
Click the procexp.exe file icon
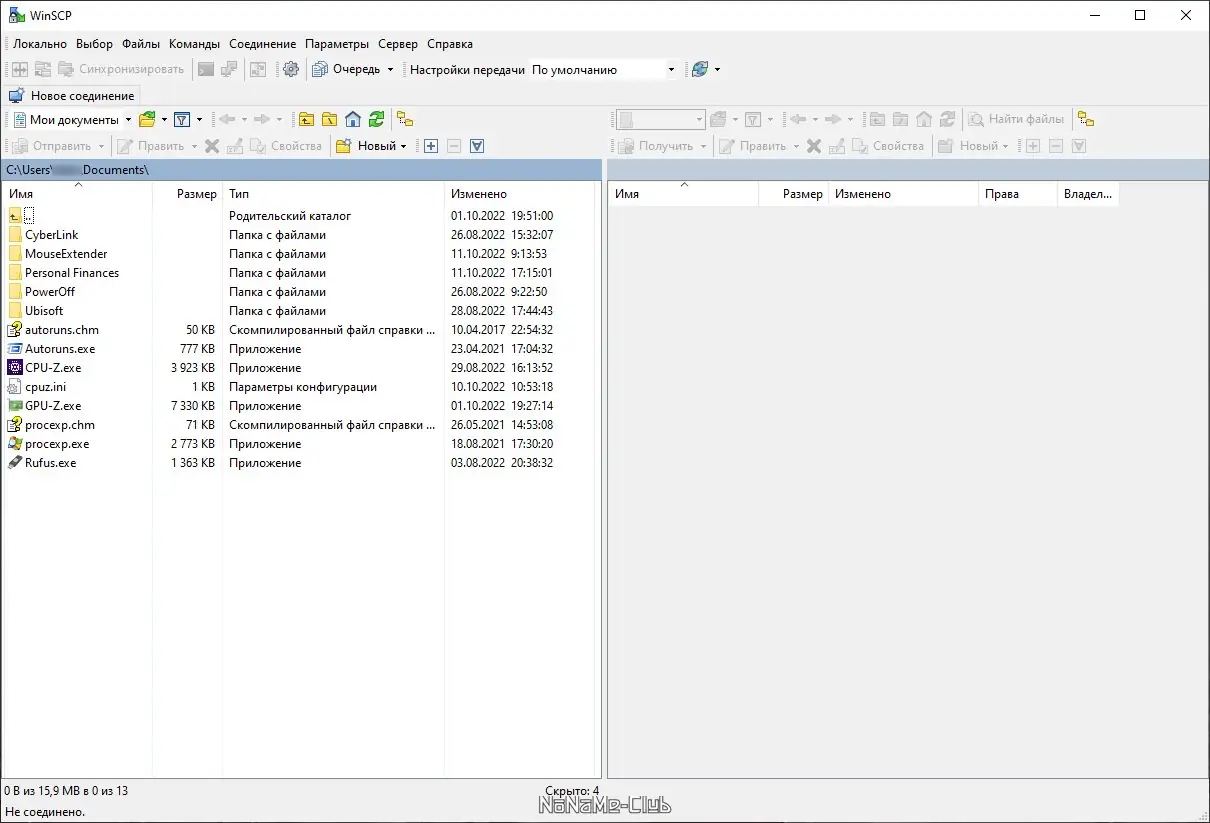click(x=15, y=444)
